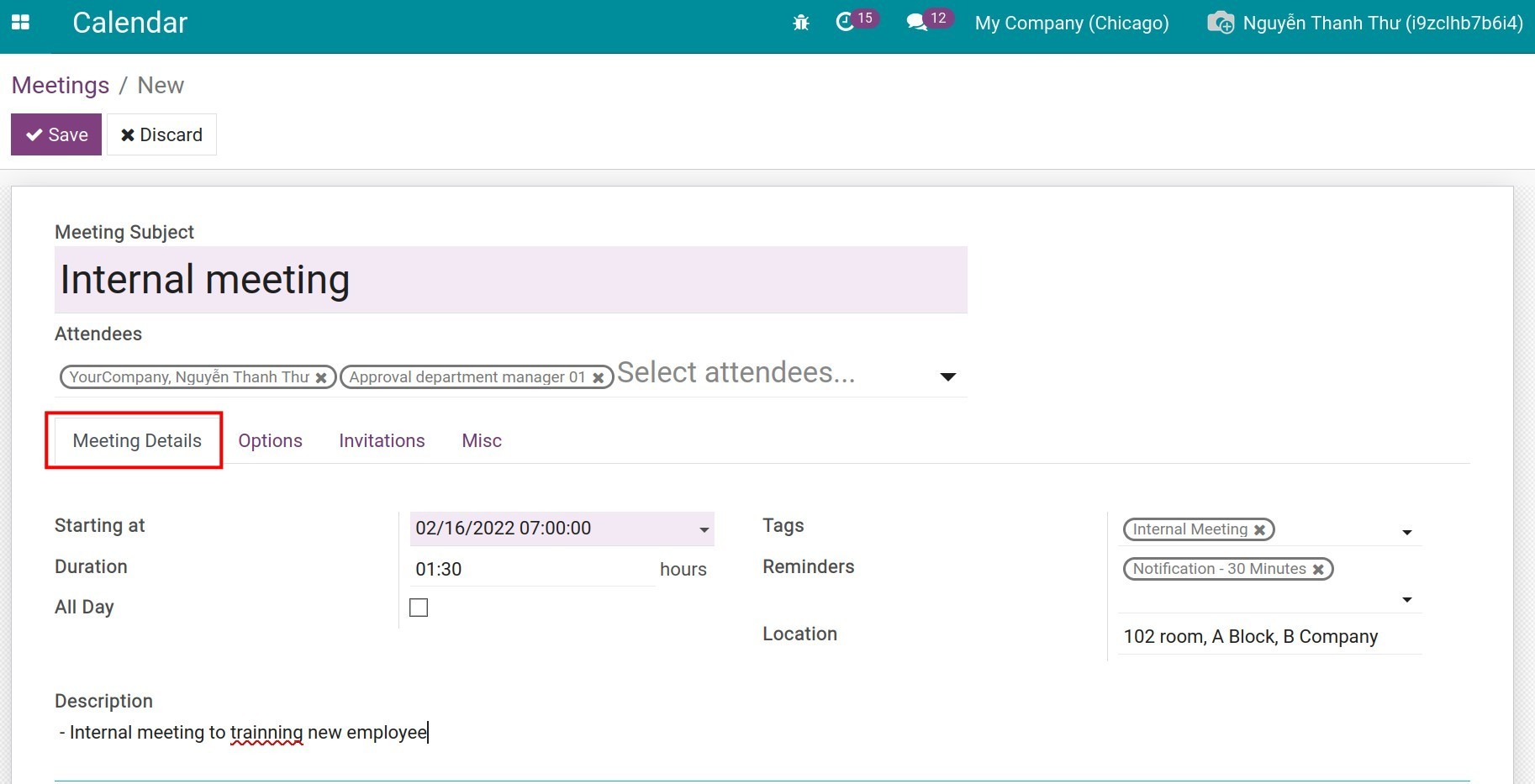Expand the Tags dropdown

click(1406, 531)
